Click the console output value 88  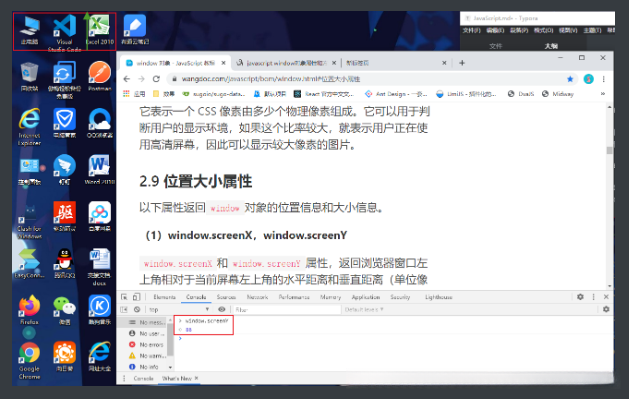(x=189, y=330)
